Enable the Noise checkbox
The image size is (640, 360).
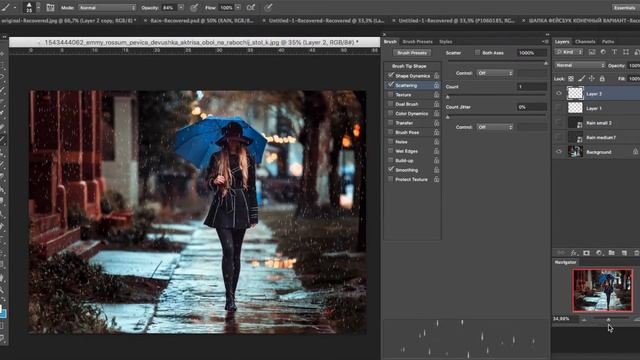point(391,141)
